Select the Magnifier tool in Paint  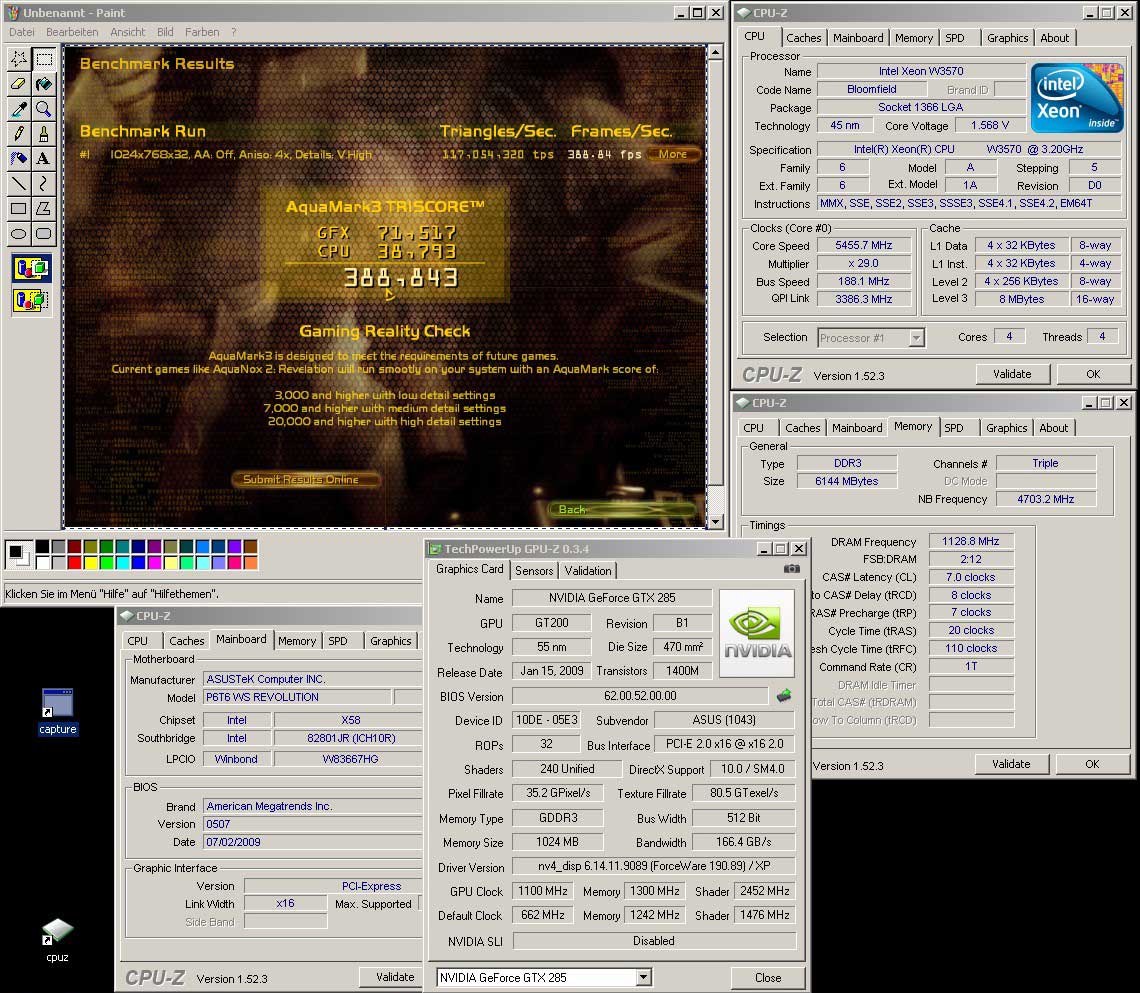pos(44,108)
